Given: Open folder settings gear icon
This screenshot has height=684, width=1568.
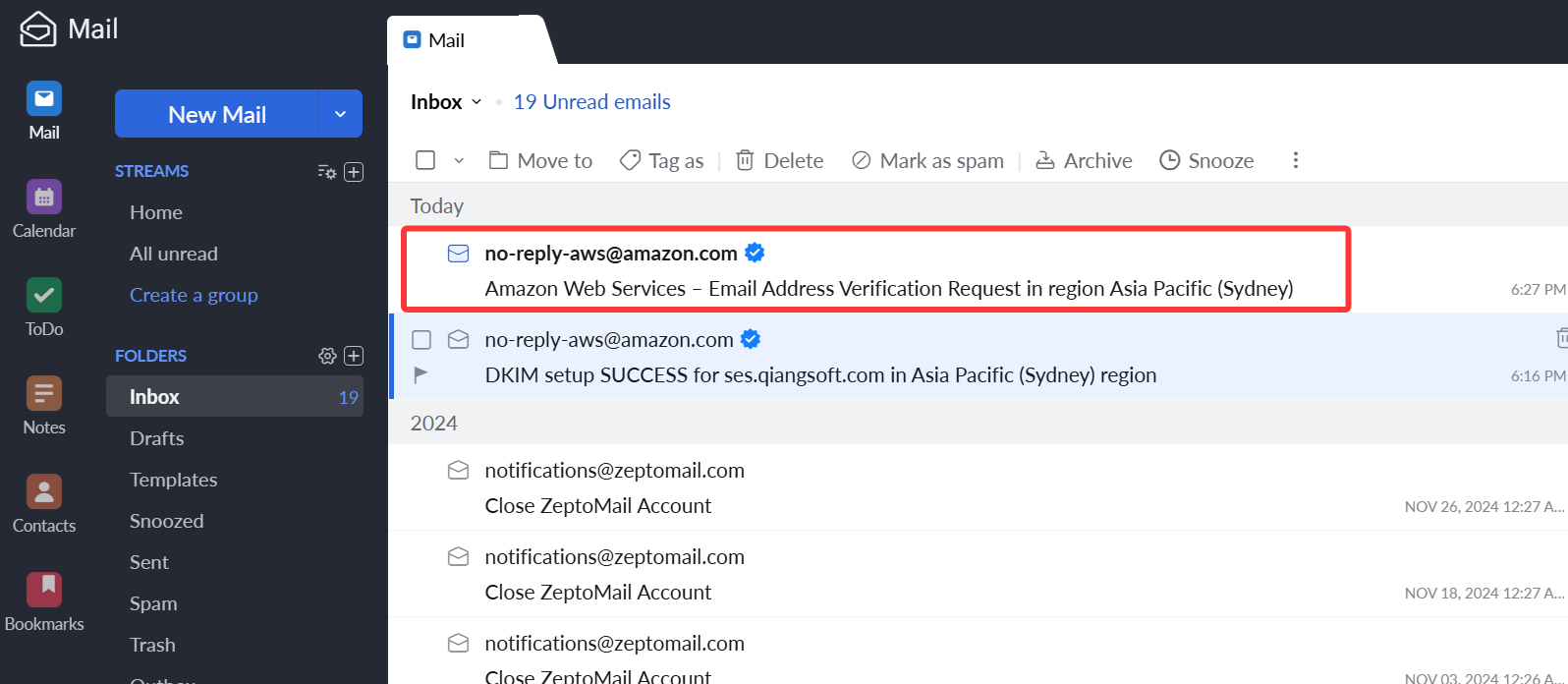Looking at the screenshot, I should [x=327, y=356].
